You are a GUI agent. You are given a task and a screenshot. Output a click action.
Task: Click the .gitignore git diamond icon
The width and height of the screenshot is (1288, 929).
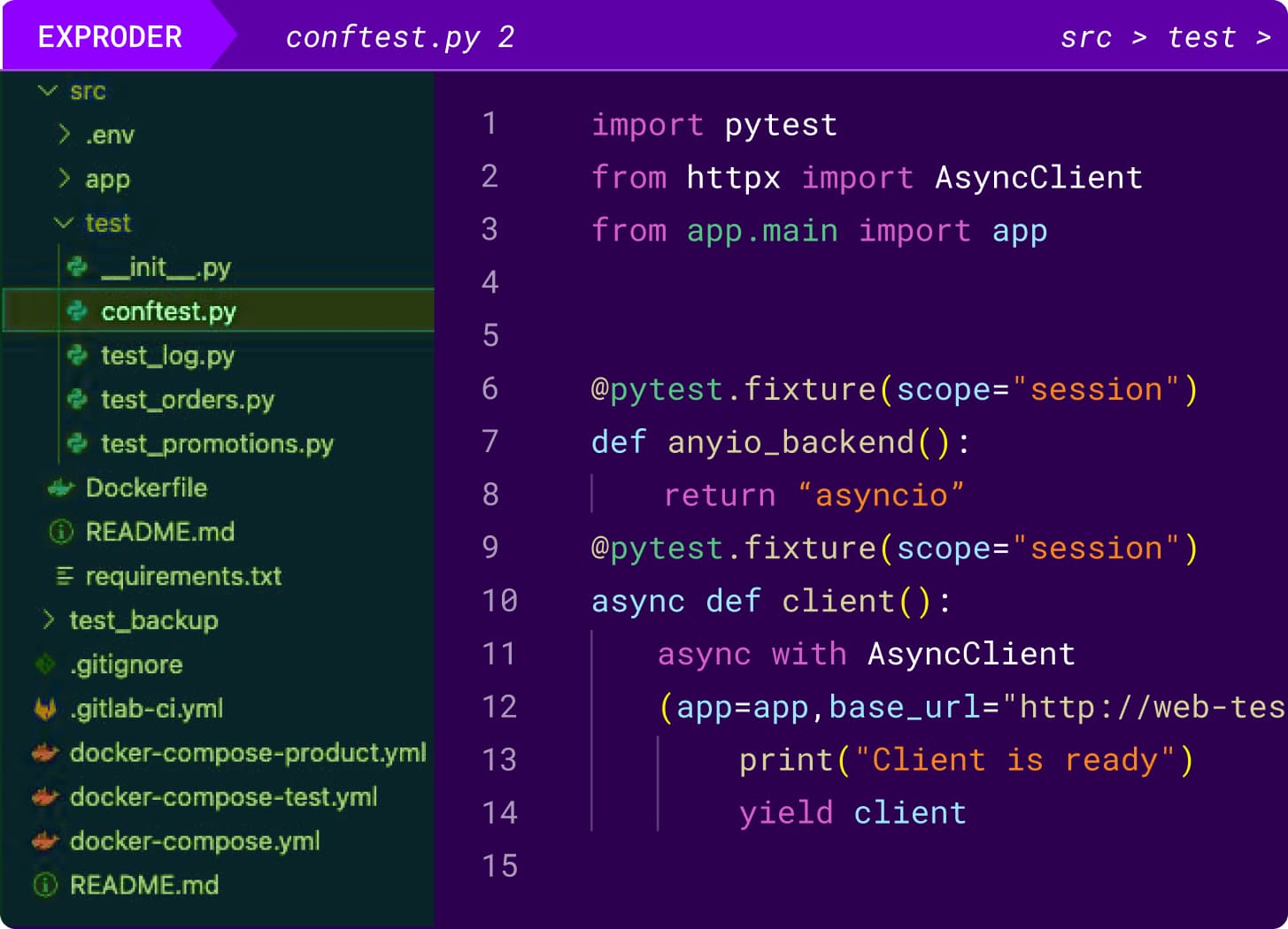pyautogui.click(x=45, y=664)
